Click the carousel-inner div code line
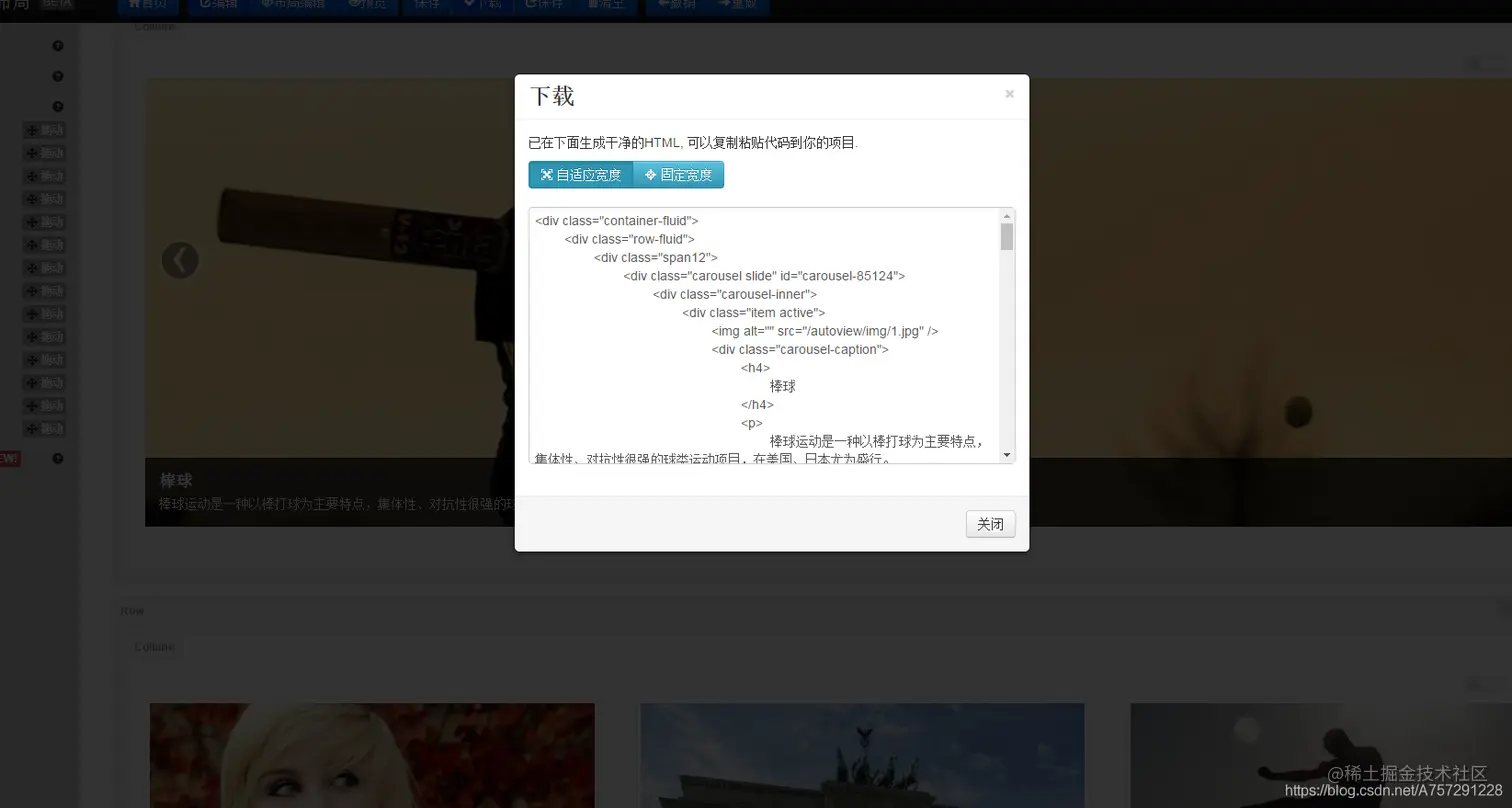1512x808 pixels. click(x=735, y=294)
